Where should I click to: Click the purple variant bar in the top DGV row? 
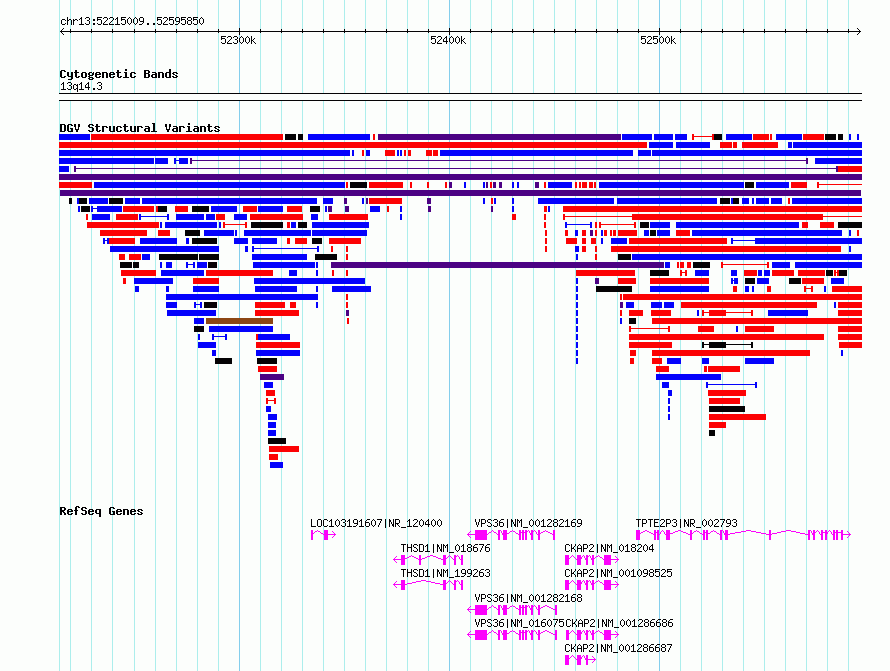click(x=499, y=137)
